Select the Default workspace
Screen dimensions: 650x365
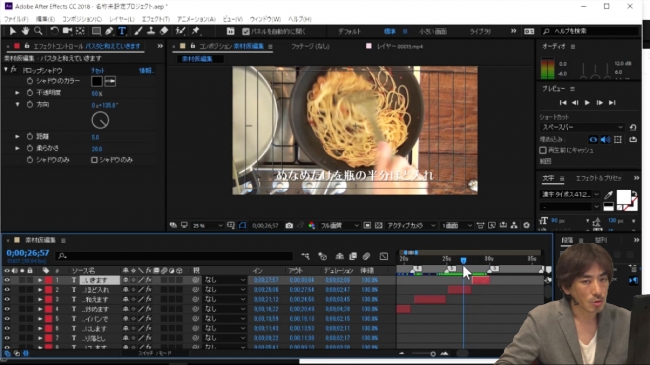[x=349, y=32]
